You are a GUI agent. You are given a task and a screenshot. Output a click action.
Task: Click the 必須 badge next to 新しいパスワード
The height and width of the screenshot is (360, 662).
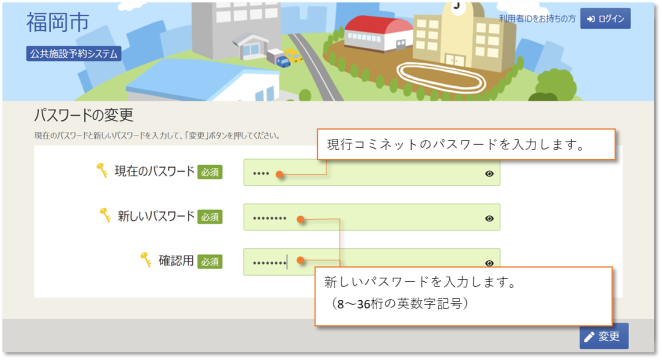coord(210,217)
